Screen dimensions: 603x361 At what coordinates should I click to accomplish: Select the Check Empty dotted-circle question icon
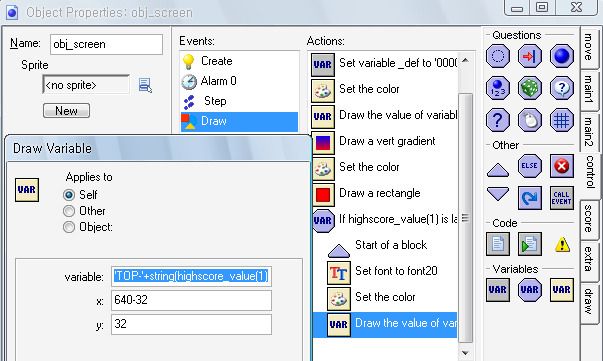click(x=498, y=56)
